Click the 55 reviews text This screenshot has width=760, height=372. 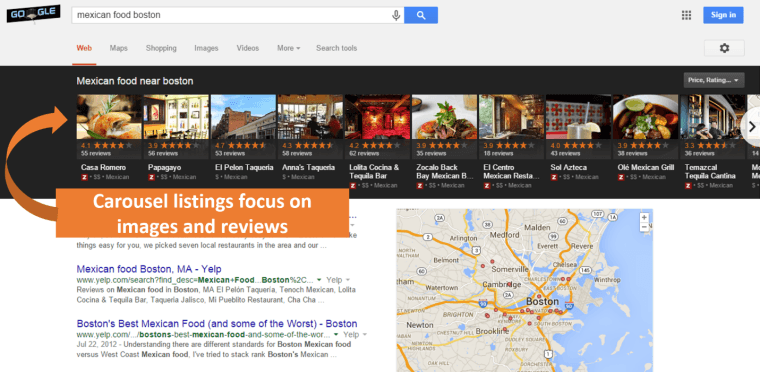(x=95, y=153)
